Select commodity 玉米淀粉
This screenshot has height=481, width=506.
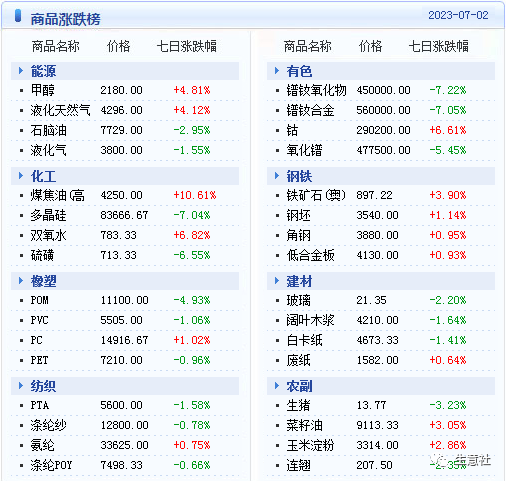pyautogui.click(x=310, y=445)
